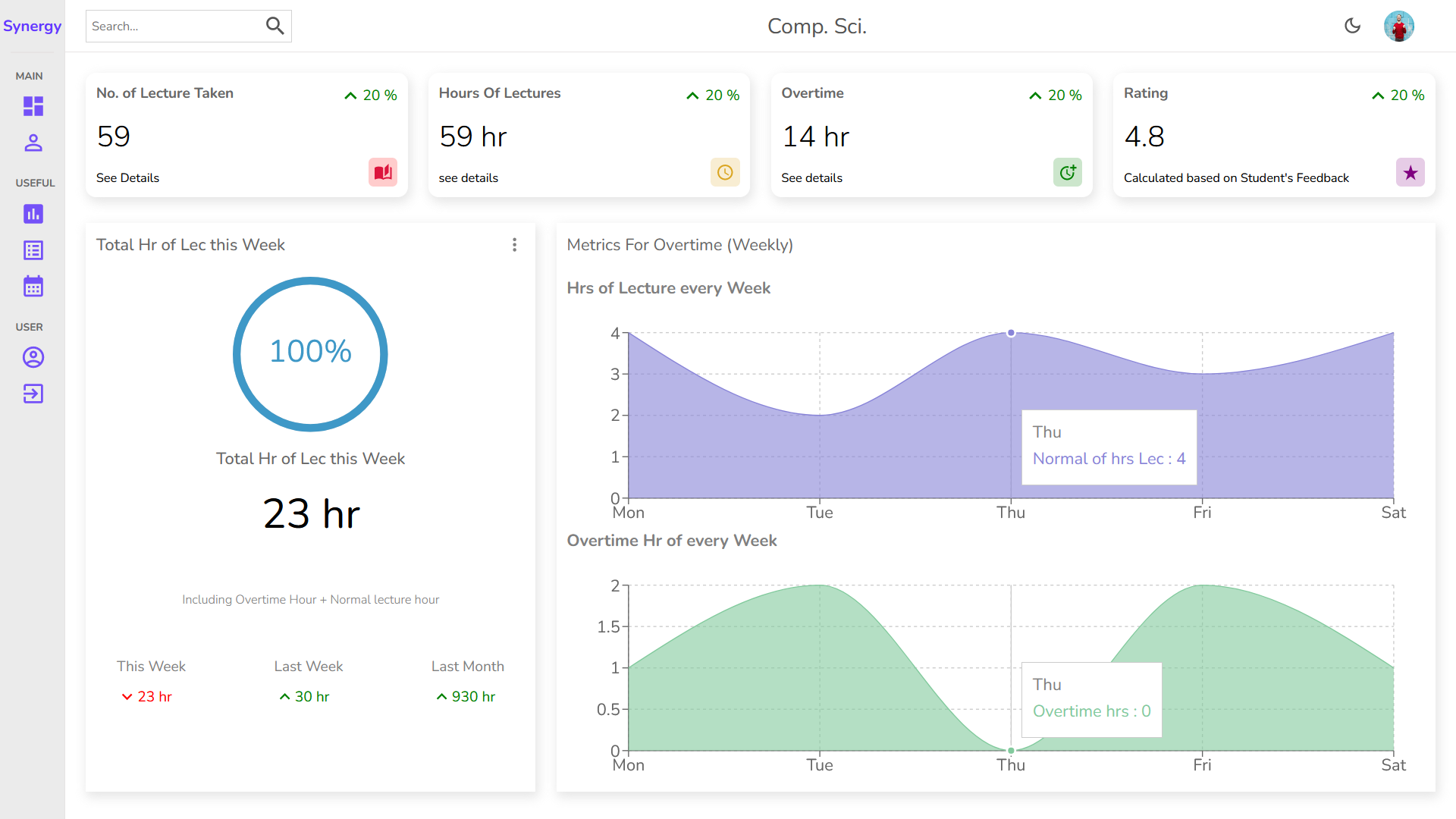Click the purple star Rating icon
Viewport: 1456px width, 819px height.
pos(1410,172)
